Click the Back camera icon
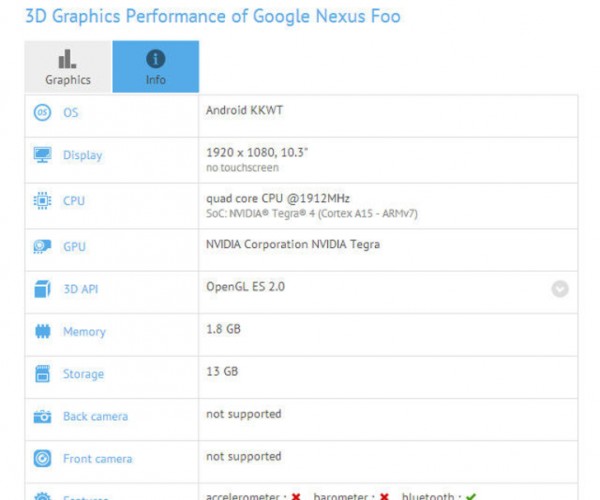Image resolution: width=600 pixels, height=500 pixels. 42,416
